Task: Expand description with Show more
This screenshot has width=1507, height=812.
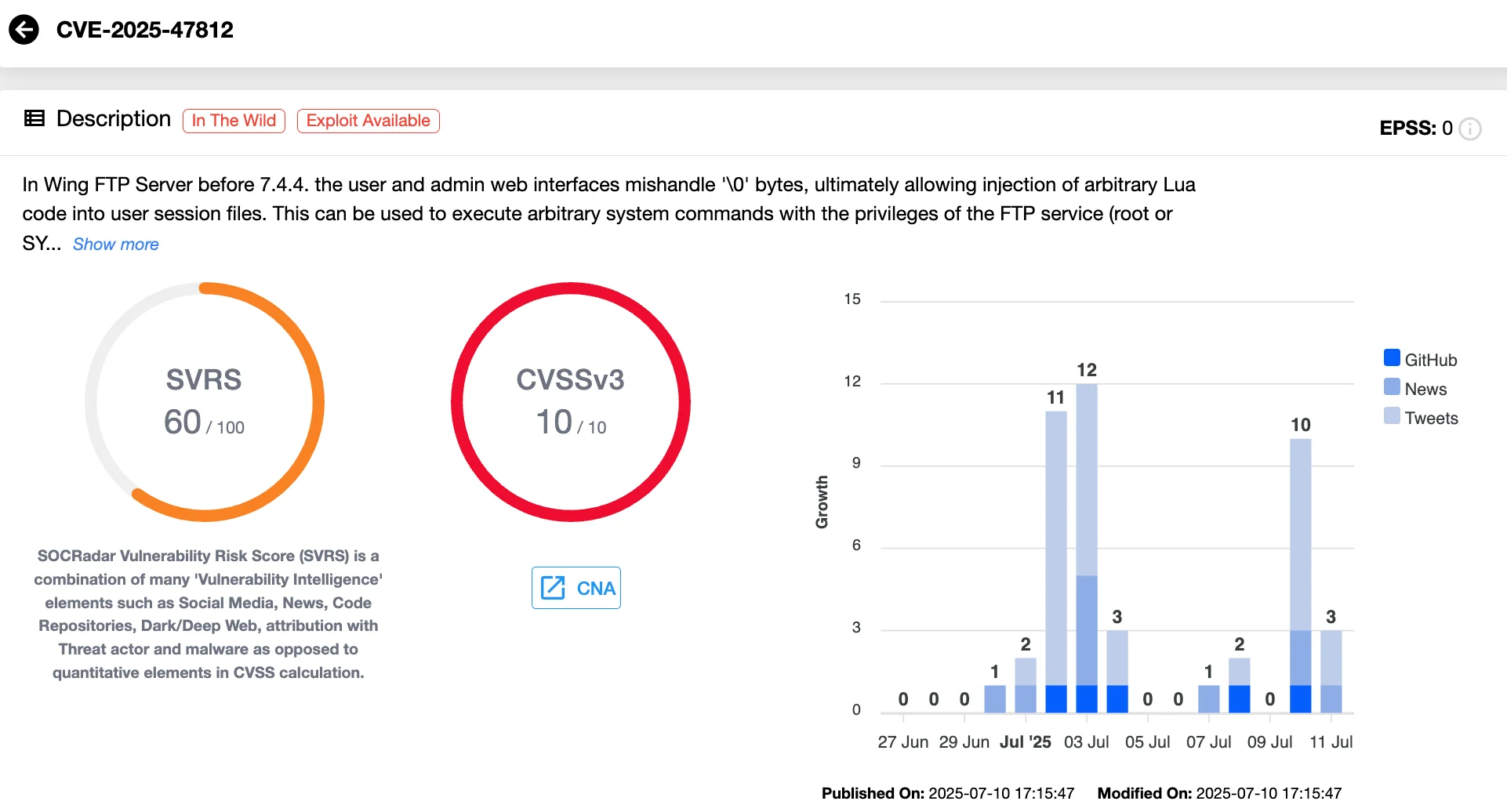Action: [116, 245]
